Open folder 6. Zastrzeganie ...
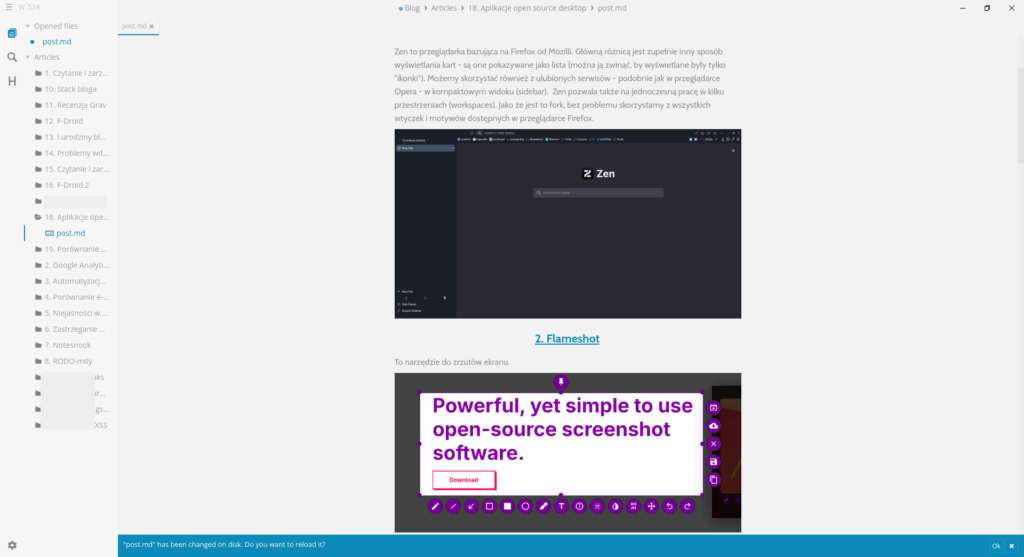 point(74,329)
